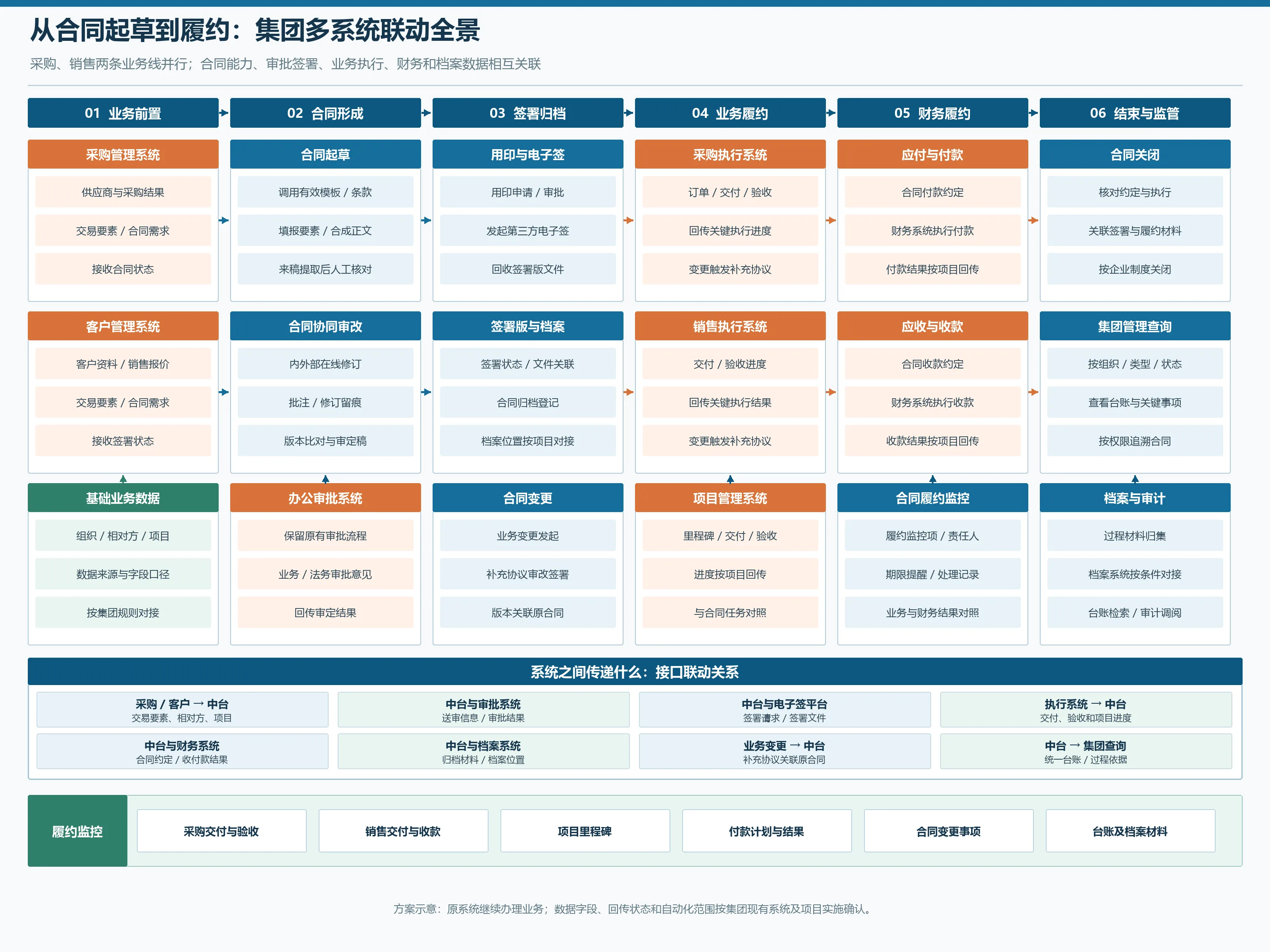Select the 客户资料 / 销售报价 item
The width and height of the screenshot is (1270, 952).
pyautogui.click(x=123, y=364)
